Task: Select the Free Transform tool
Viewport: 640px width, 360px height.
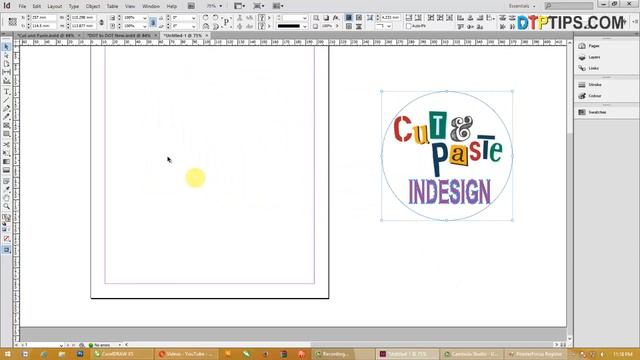Action: point(6,153)
